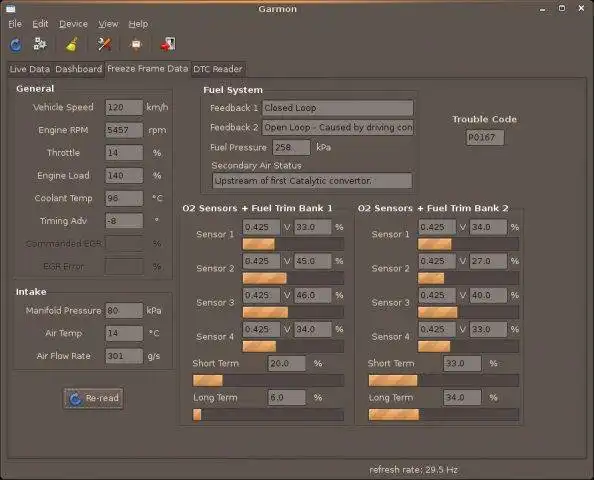Click the Feedback 2 Open Loop field
Image resolution: width=594 pixels, height=480 pixels.
pyautogui.click(x=338, y=128)
